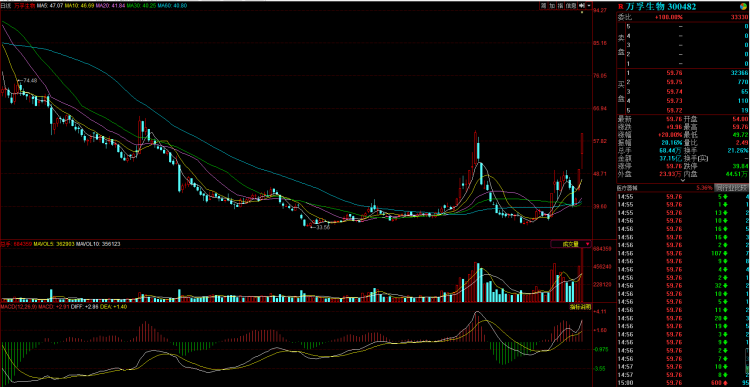The width and height of the screenshot is (750, 387).
Task: Select the 日线 period label
Action: 5,6
